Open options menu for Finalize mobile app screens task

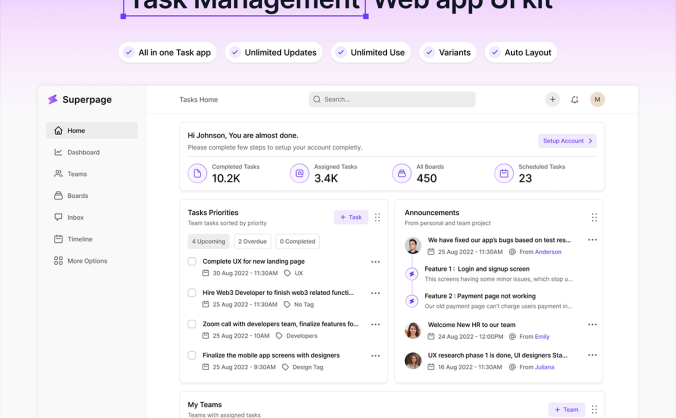pyautogui.click(x=375, y=355)
